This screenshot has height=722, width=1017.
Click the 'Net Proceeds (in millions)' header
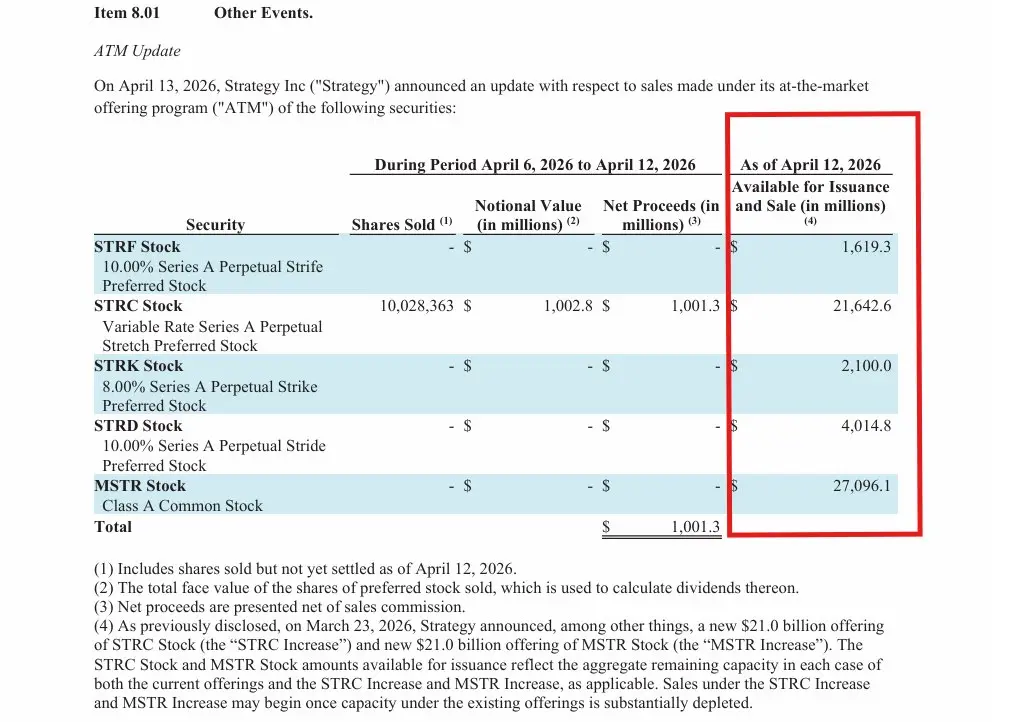(661, 215)
